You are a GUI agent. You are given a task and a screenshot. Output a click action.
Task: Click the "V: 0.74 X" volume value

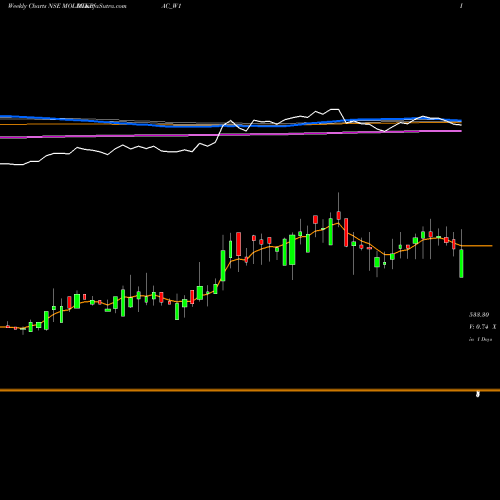pos(483,327)
